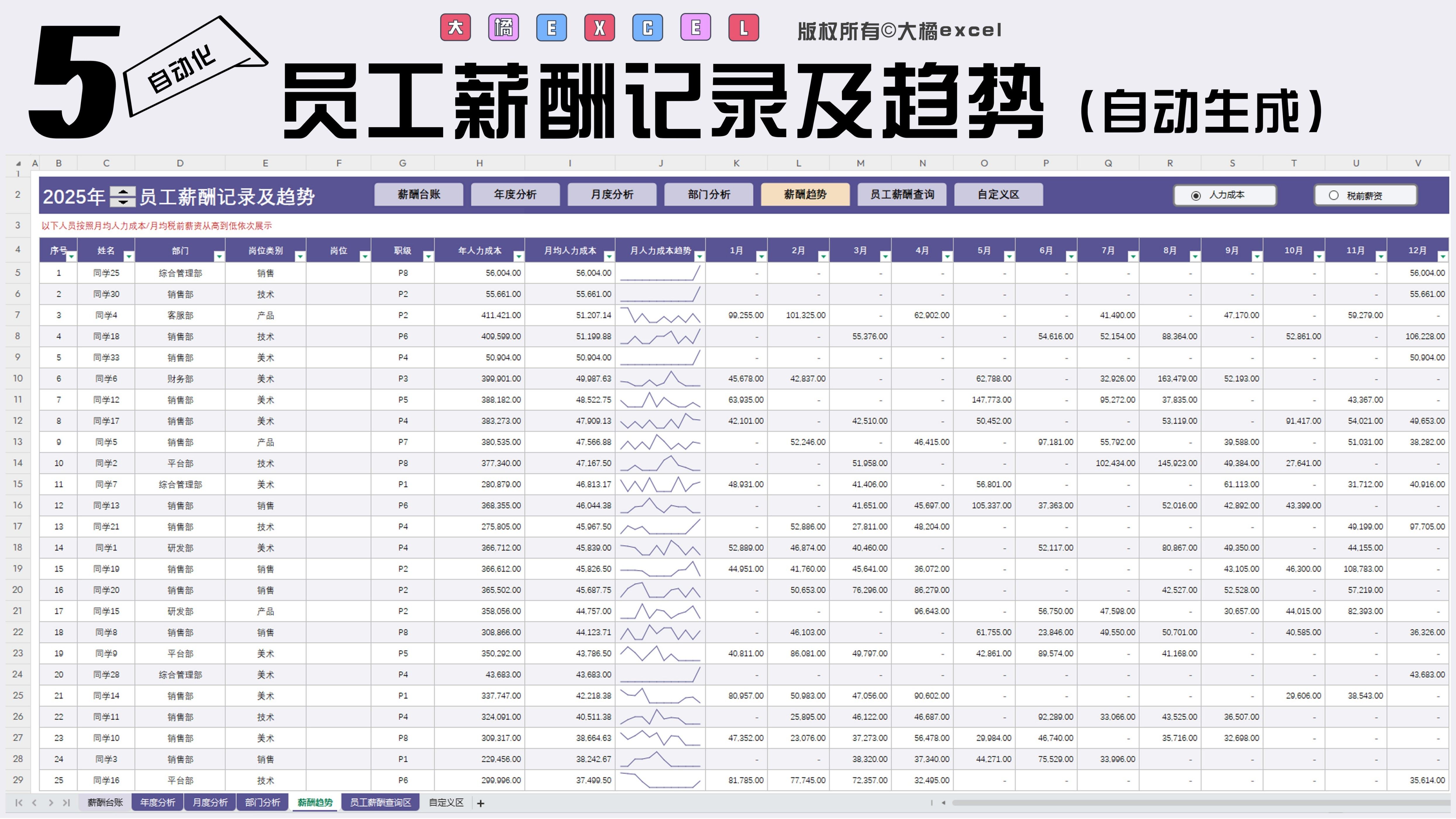Open the 部门 column filter dropdown
Viewport: 1456px width, 819px height.
click(219, 257)
